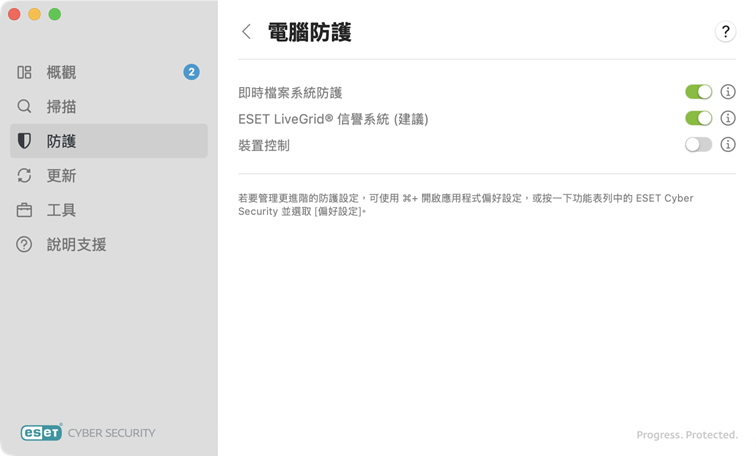Select the 防護 sidebar item
Viewport: 756px width, 456px height.
click(x=109, y=141)
